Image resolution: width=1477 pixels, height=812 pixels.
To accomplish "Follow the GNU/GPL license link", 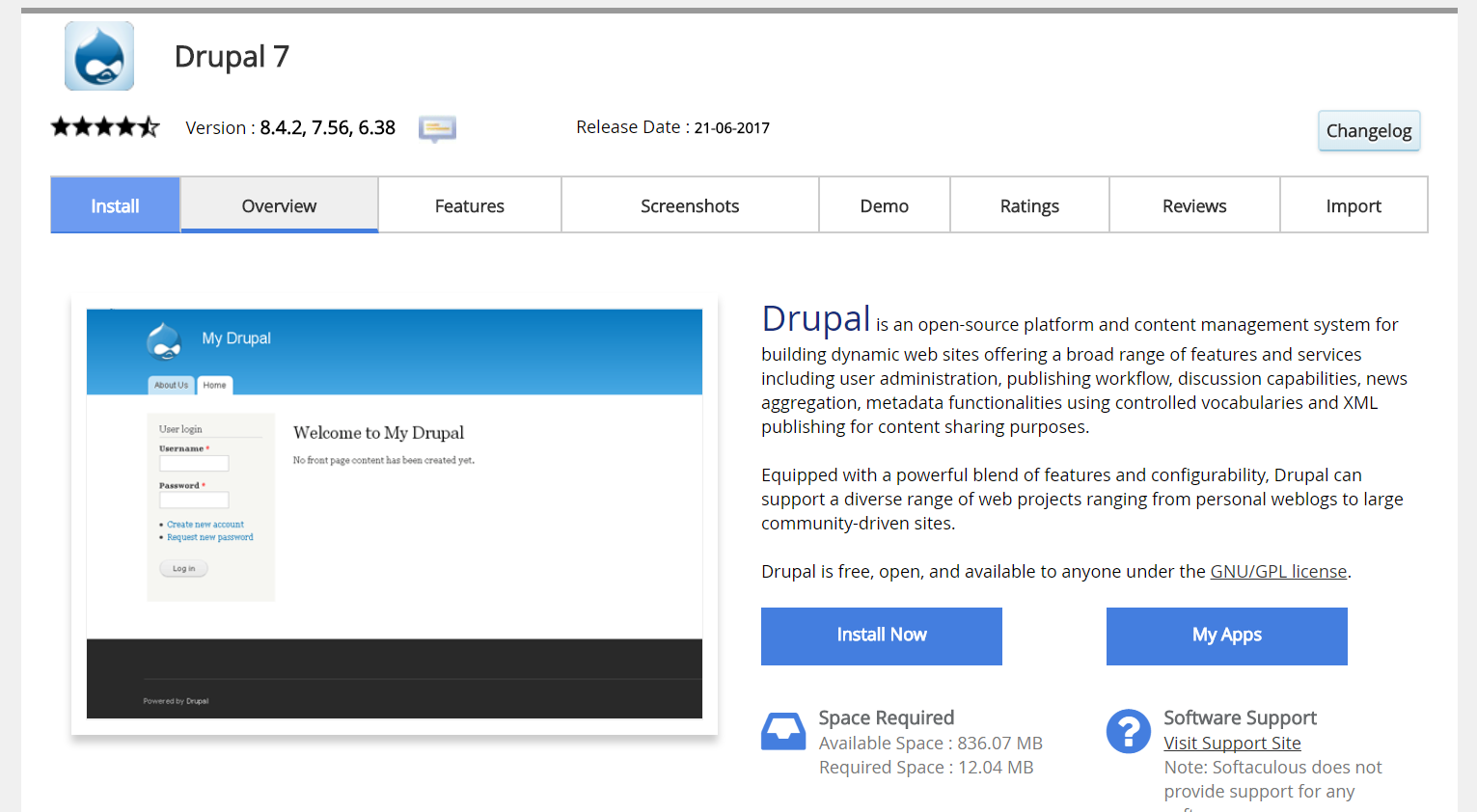I will [x=1278, y=571].
